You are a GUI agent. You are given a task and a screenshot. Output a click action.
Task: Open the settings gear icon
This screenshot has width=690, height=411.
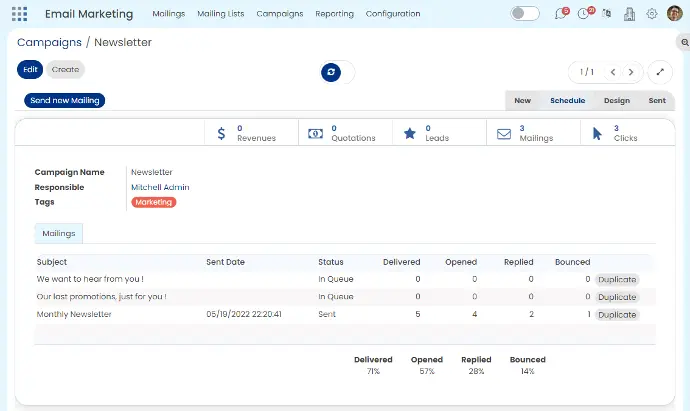652,14
